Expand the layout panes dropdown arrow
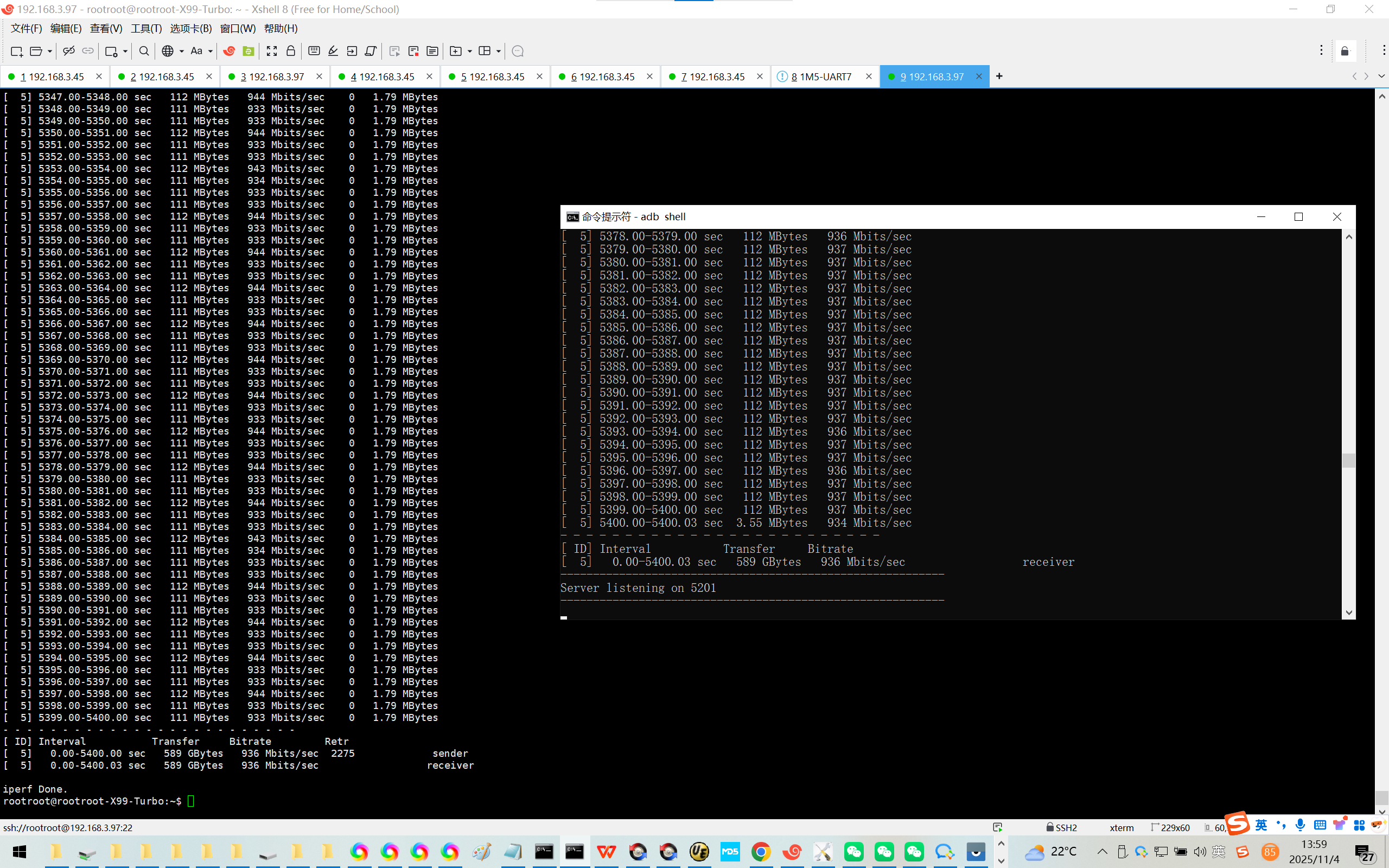The image size is (1389, 868). 498,51
